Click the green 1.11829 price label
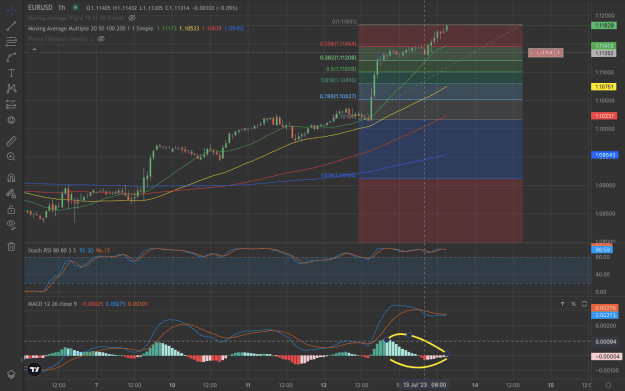 click(604, 25)
